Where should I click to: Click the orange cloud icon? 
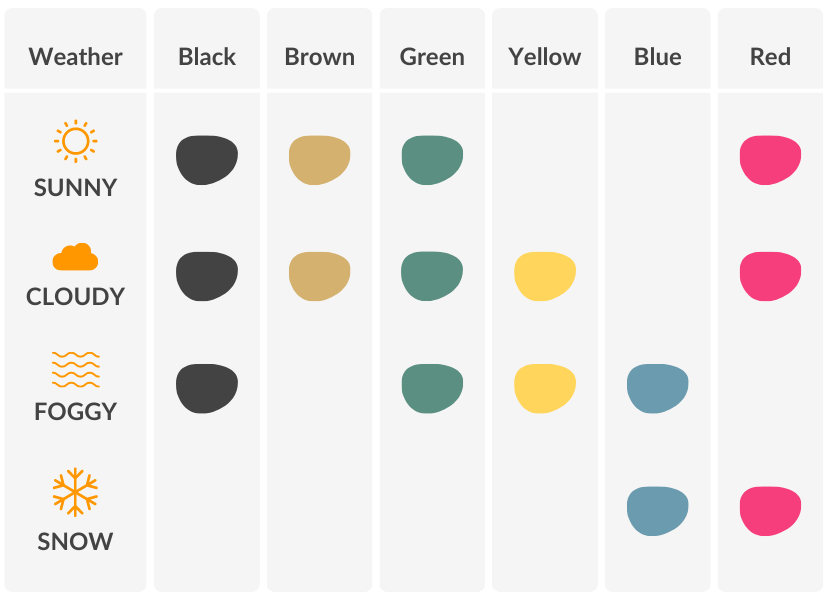click(x=75, y=257)
